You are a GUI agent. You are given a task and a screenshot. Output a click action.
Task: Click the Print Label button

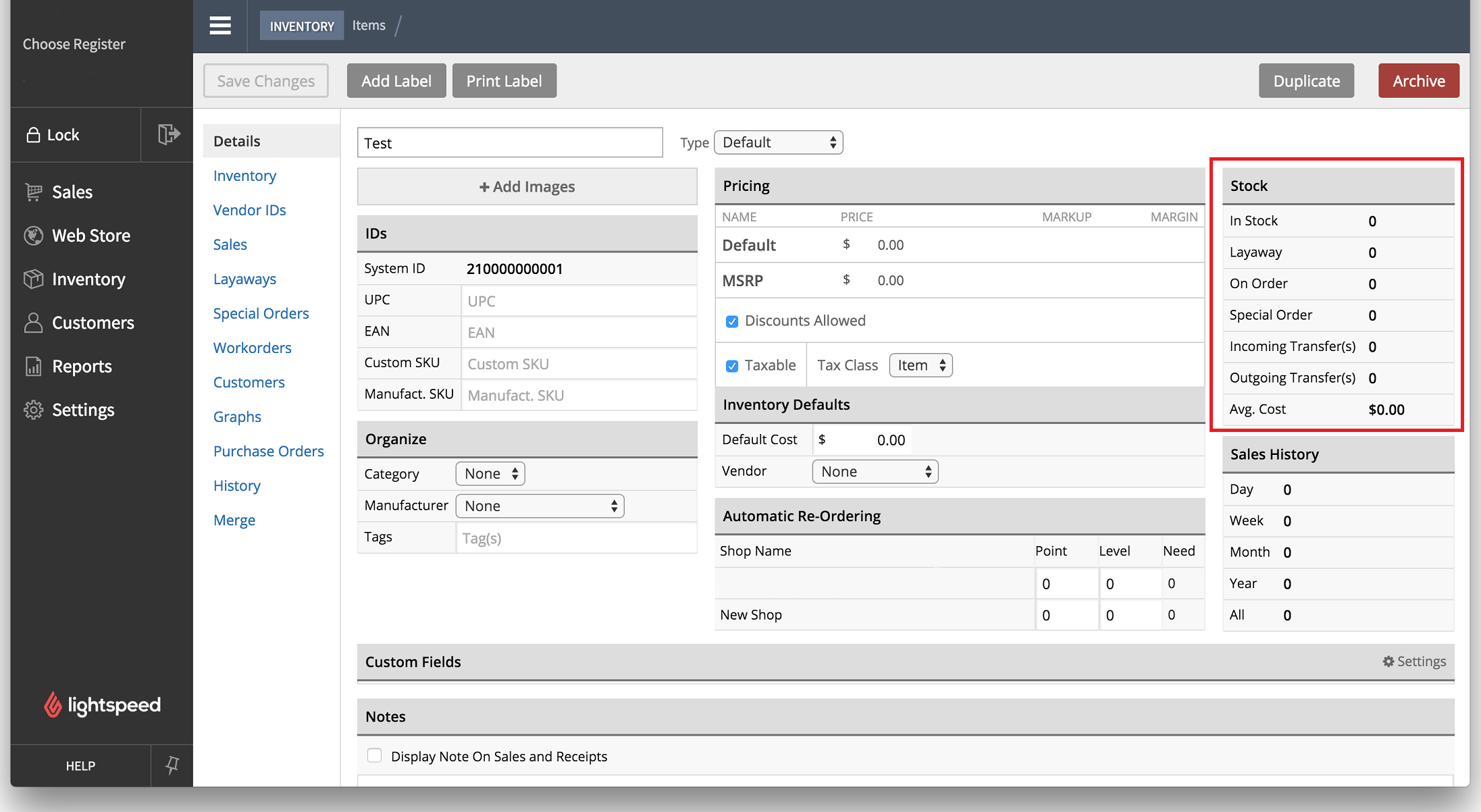pyautogui.click(x=504, y=81)
